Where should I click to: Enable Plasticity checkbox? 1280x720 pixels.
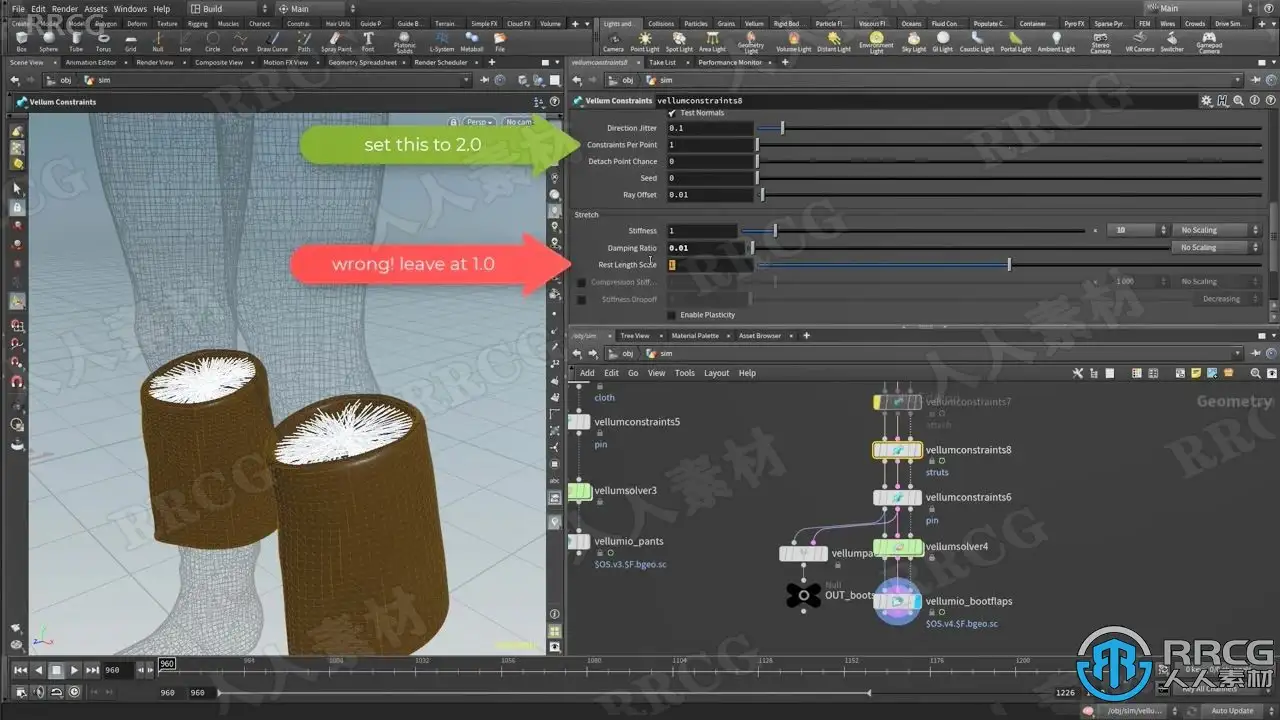[x=672, y=315]
